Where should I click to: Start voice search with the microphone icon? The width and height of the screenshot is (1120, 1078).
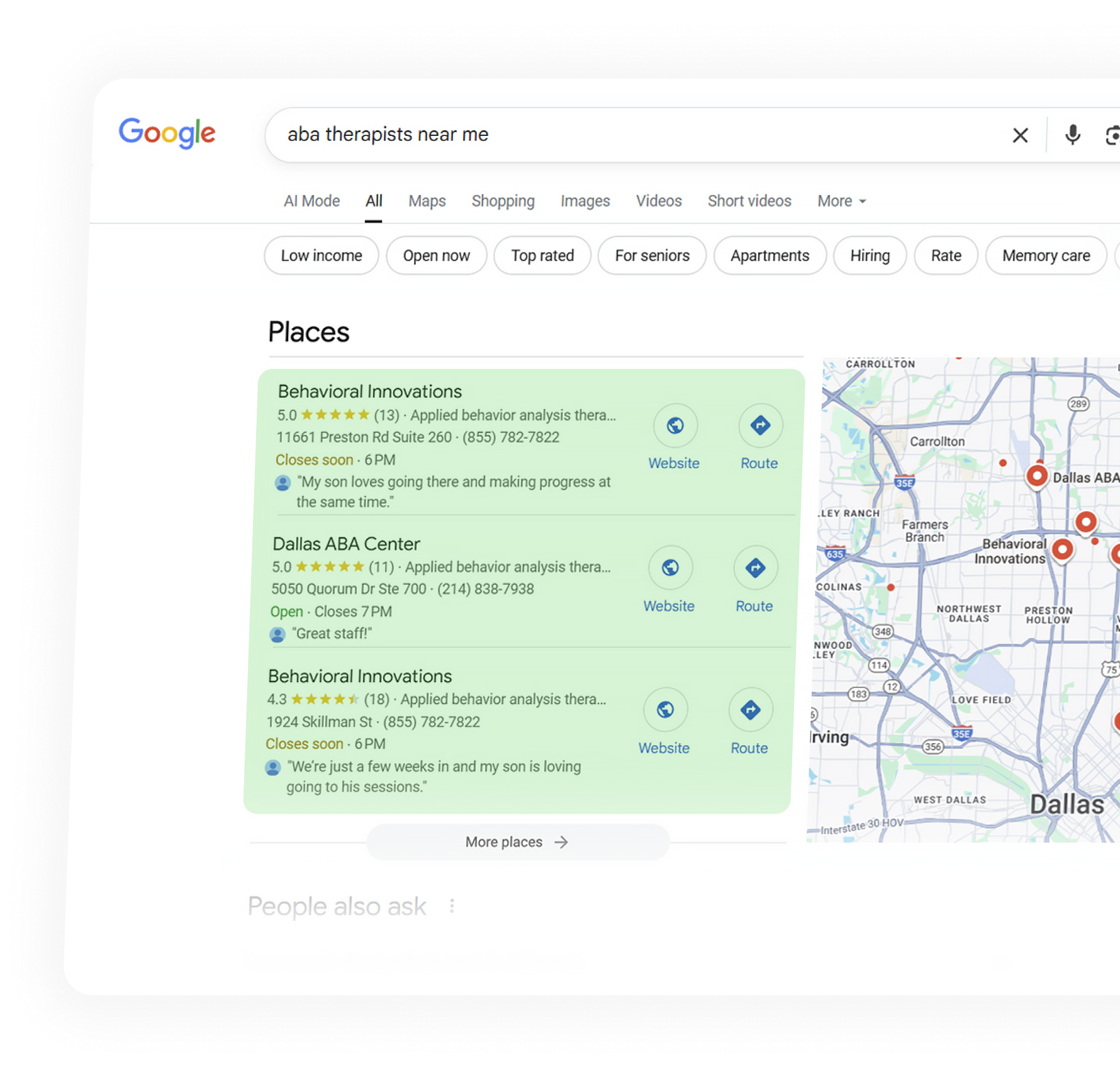coord(1072,135)
